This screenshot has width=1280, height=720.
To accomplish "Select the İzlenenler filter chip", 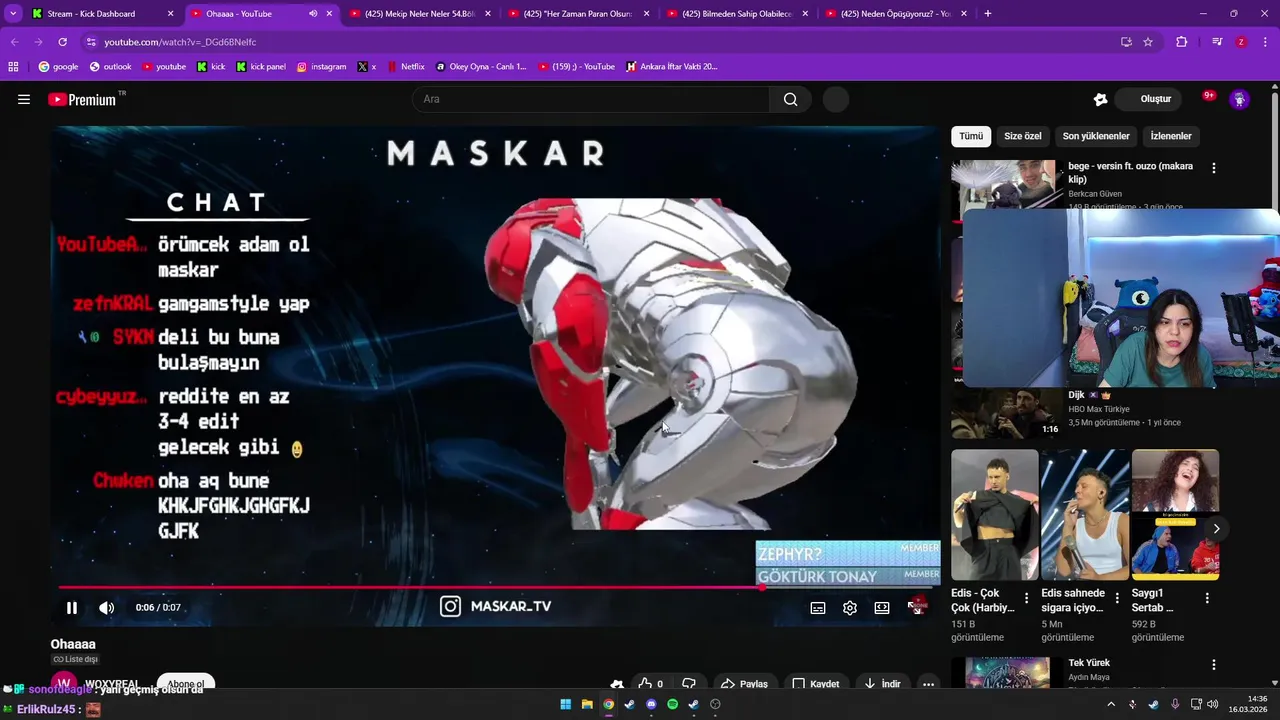I will point(1171,136).
